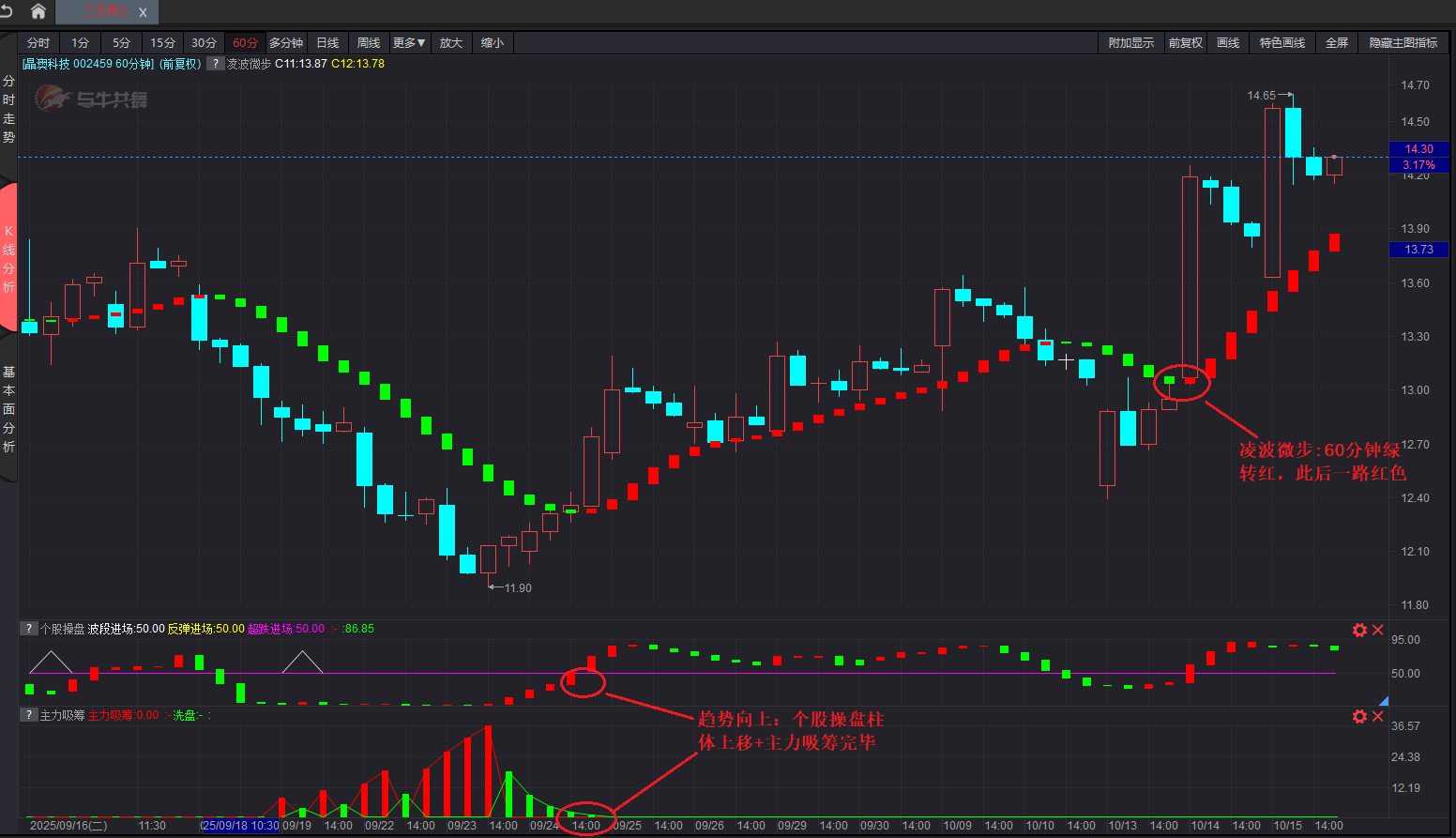Click the blue corner triangle above the price axis
The image size is (1456, 838).
1383,701
